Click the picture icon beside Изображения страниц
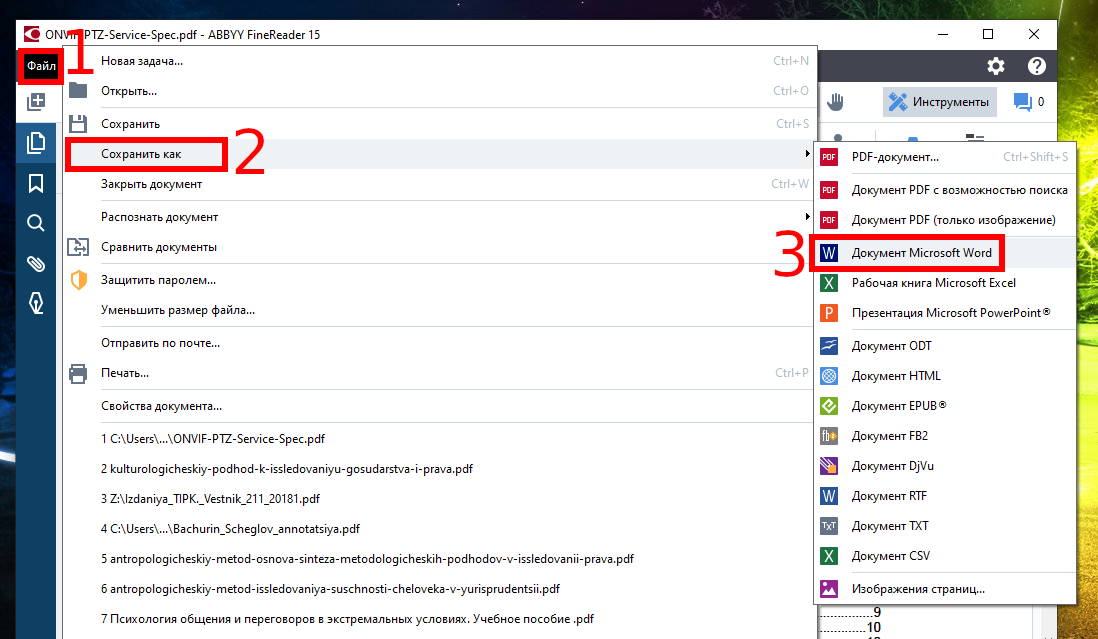Screen dimensions: 1098x639 (x=829, y=589)
